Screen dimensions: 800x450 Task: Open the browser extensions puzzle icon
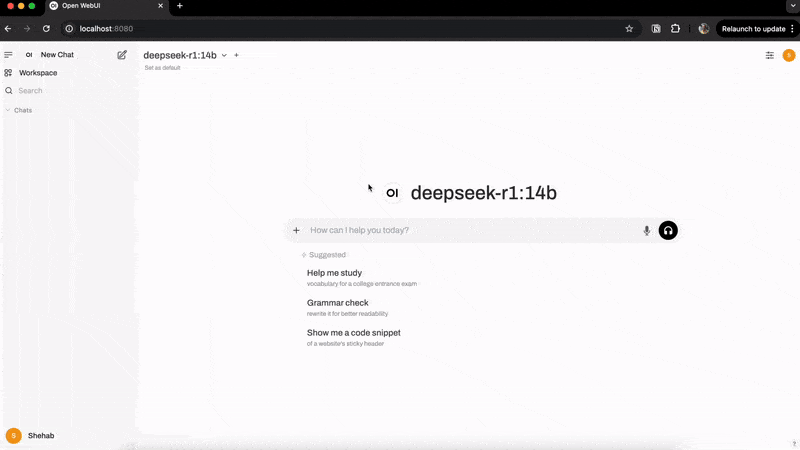coord(675,29)
